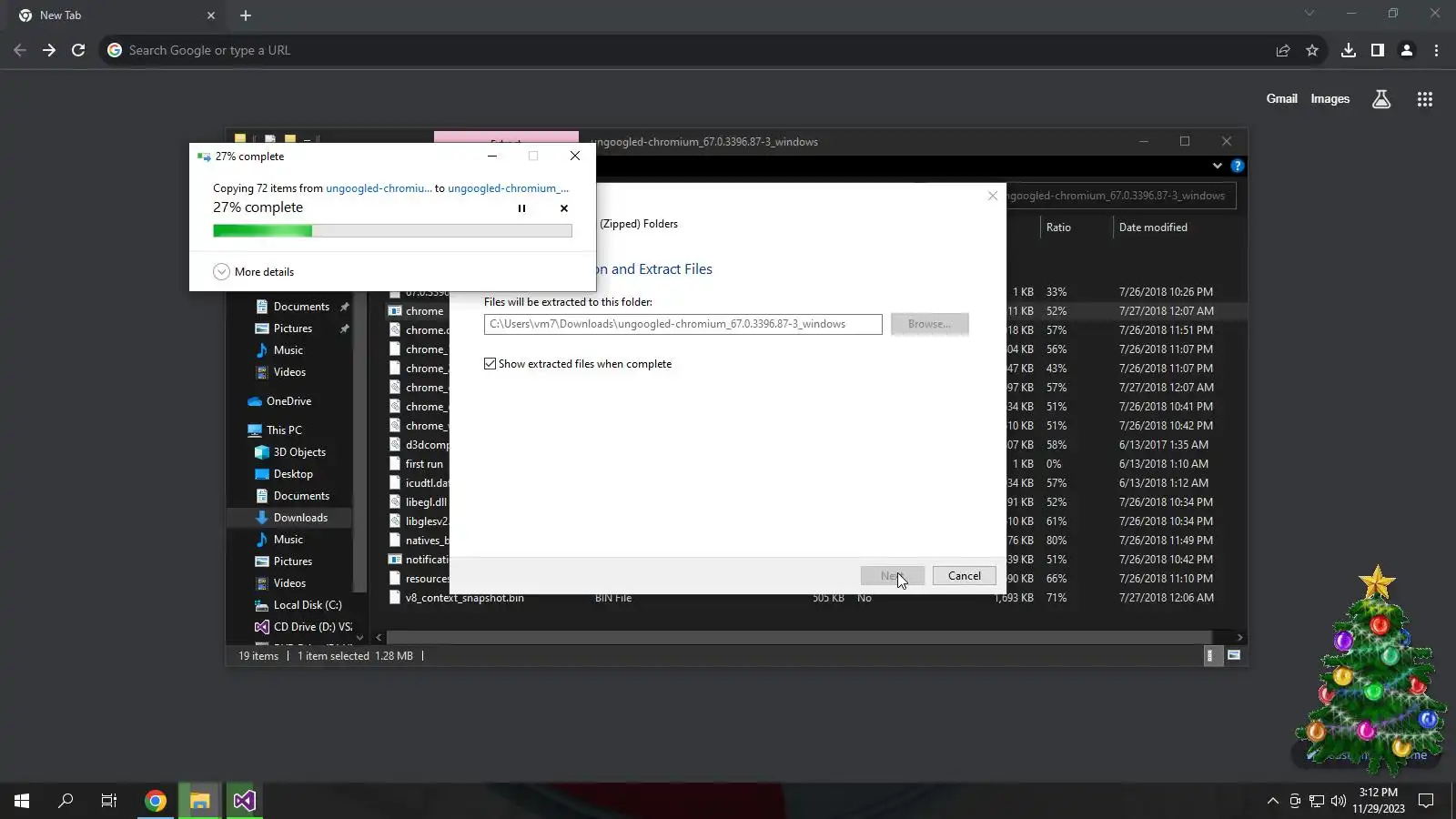Open Desktop in the navigation pane
This screenshot has height=819, width=1456.
(293, 474)
